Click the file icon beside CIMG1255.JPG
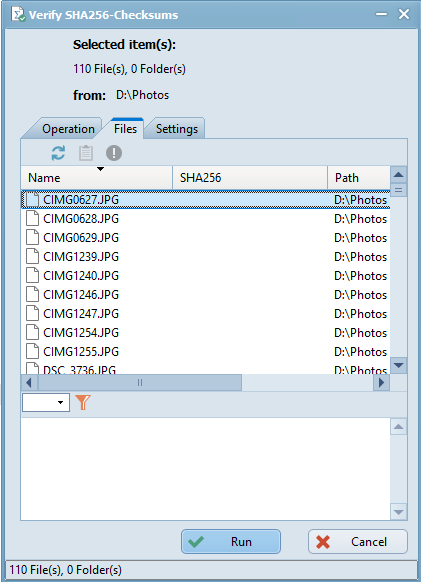Screen dimensions: 421x582 tap(33, 352)
